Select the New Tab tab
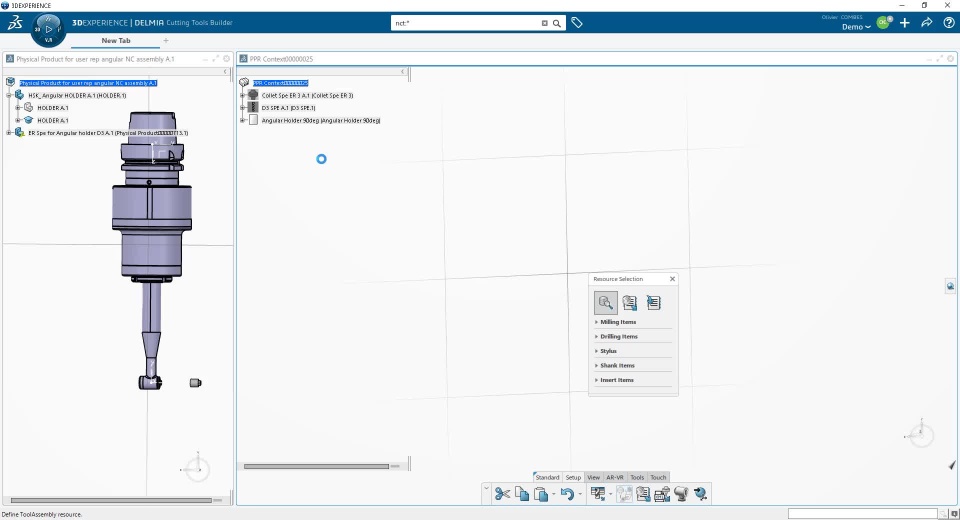The image size is (960, 520). [x=116, y=40]
